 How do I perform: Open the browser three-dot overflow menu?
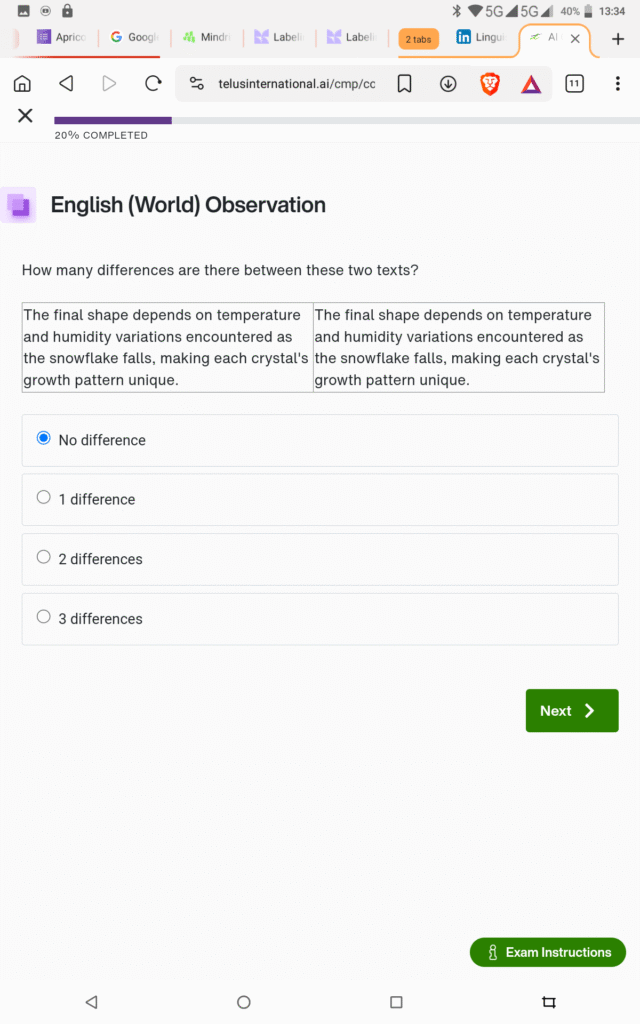(x=618, y=84)
